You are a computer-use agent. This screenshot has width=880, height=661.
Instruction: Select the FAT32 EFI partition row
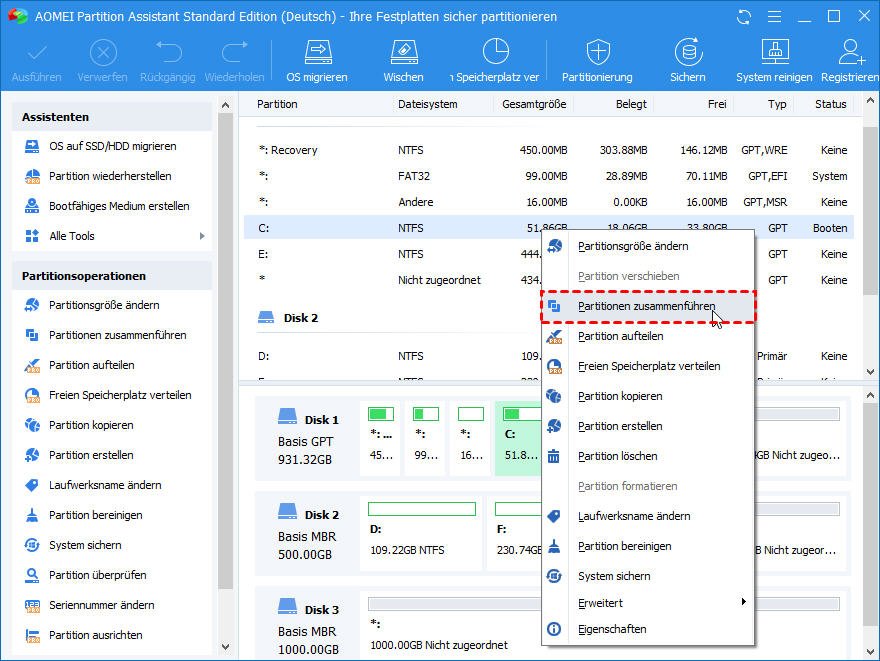(549, 176)
